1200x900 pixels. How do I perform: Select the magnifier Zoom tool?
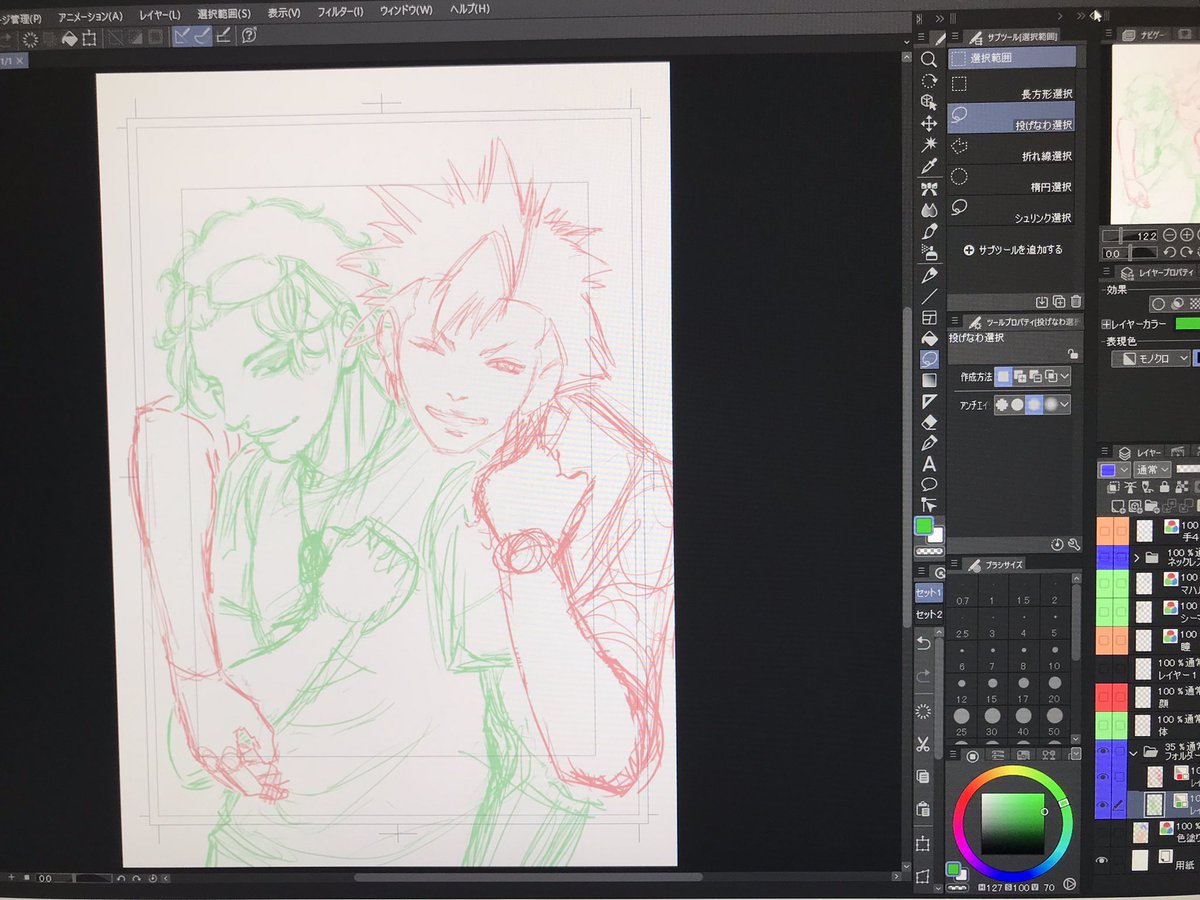coord(929,60)
